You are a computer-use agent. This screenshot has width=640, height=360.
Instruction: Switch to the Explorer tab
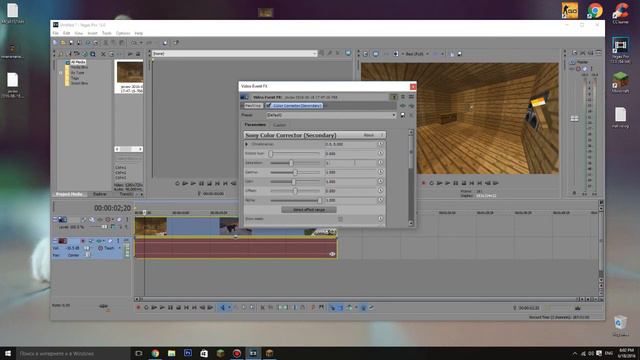pos(100,194)
